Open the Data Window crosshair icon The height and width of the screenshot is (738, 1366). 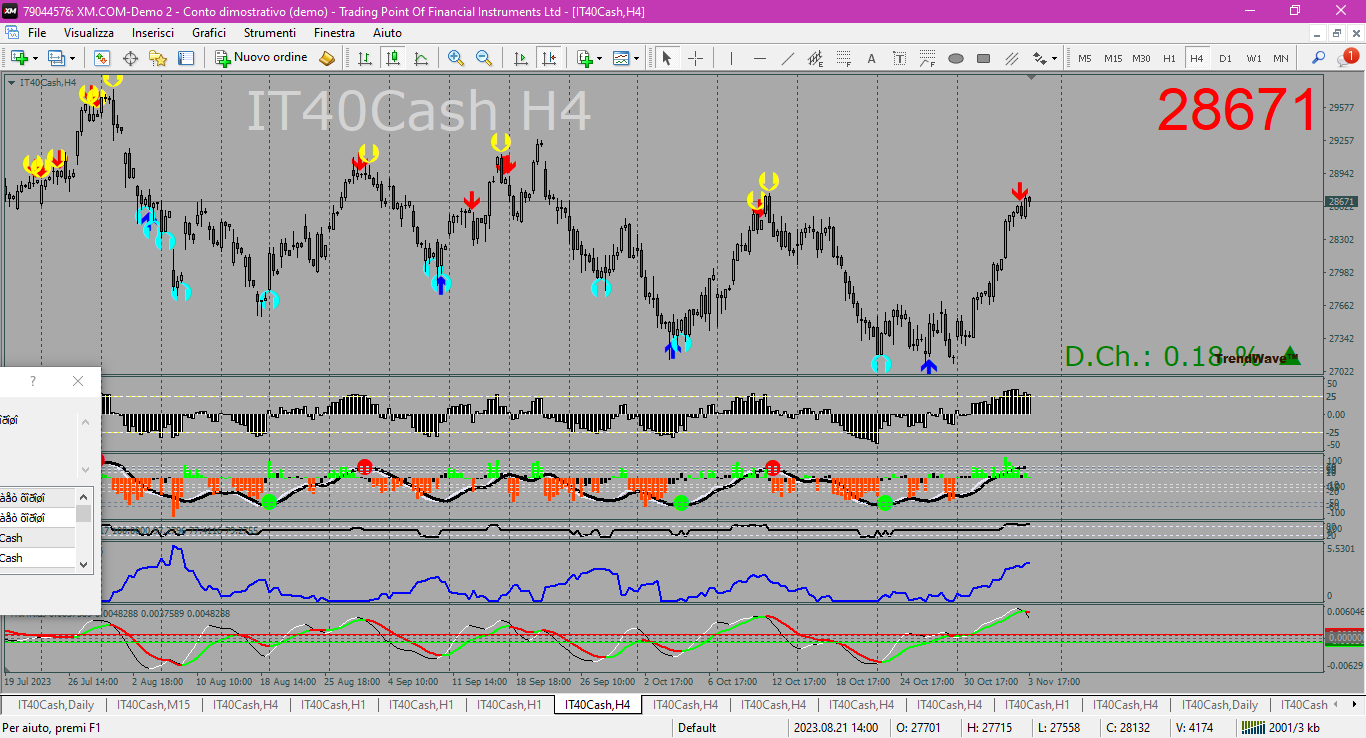130,58
